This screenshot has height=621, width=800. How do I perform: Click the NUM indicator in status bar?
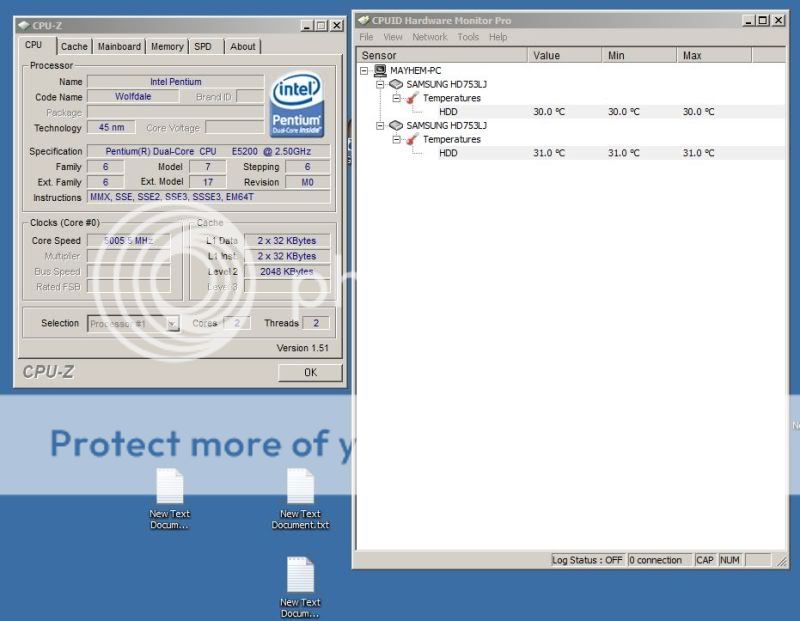point(730,560)
